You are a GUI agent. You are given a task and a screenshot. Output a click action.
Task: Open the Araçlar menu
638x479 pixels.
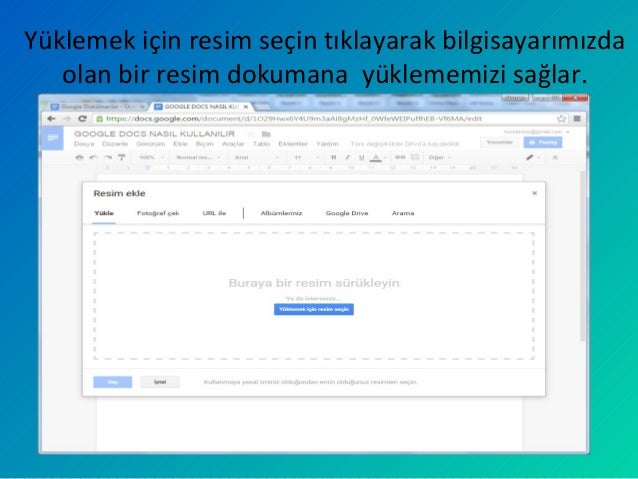(x=233, y=144)
